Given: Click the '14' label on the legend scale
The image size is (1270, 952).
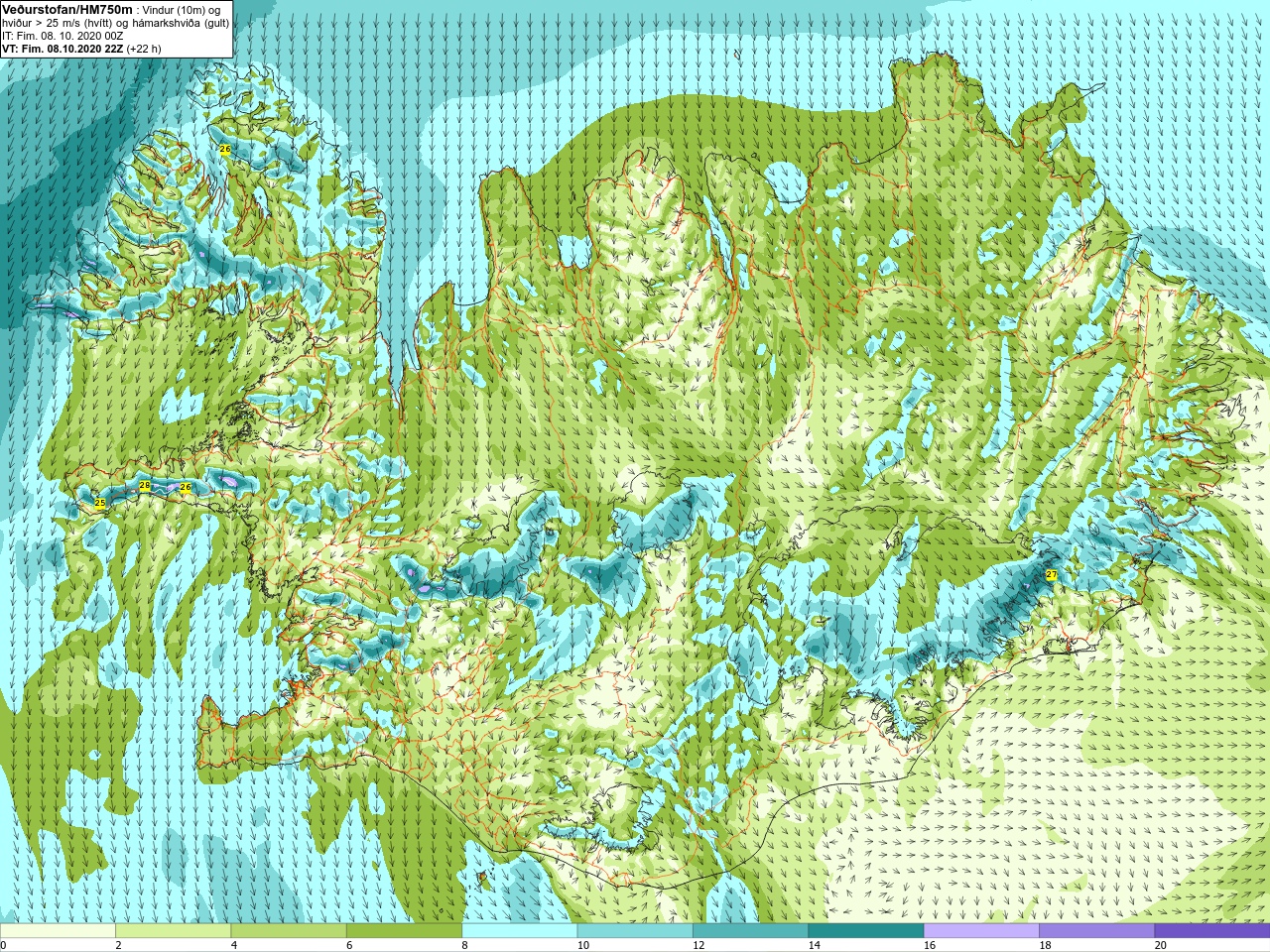Looking at the screenshot, I should [x=815, y=946].
